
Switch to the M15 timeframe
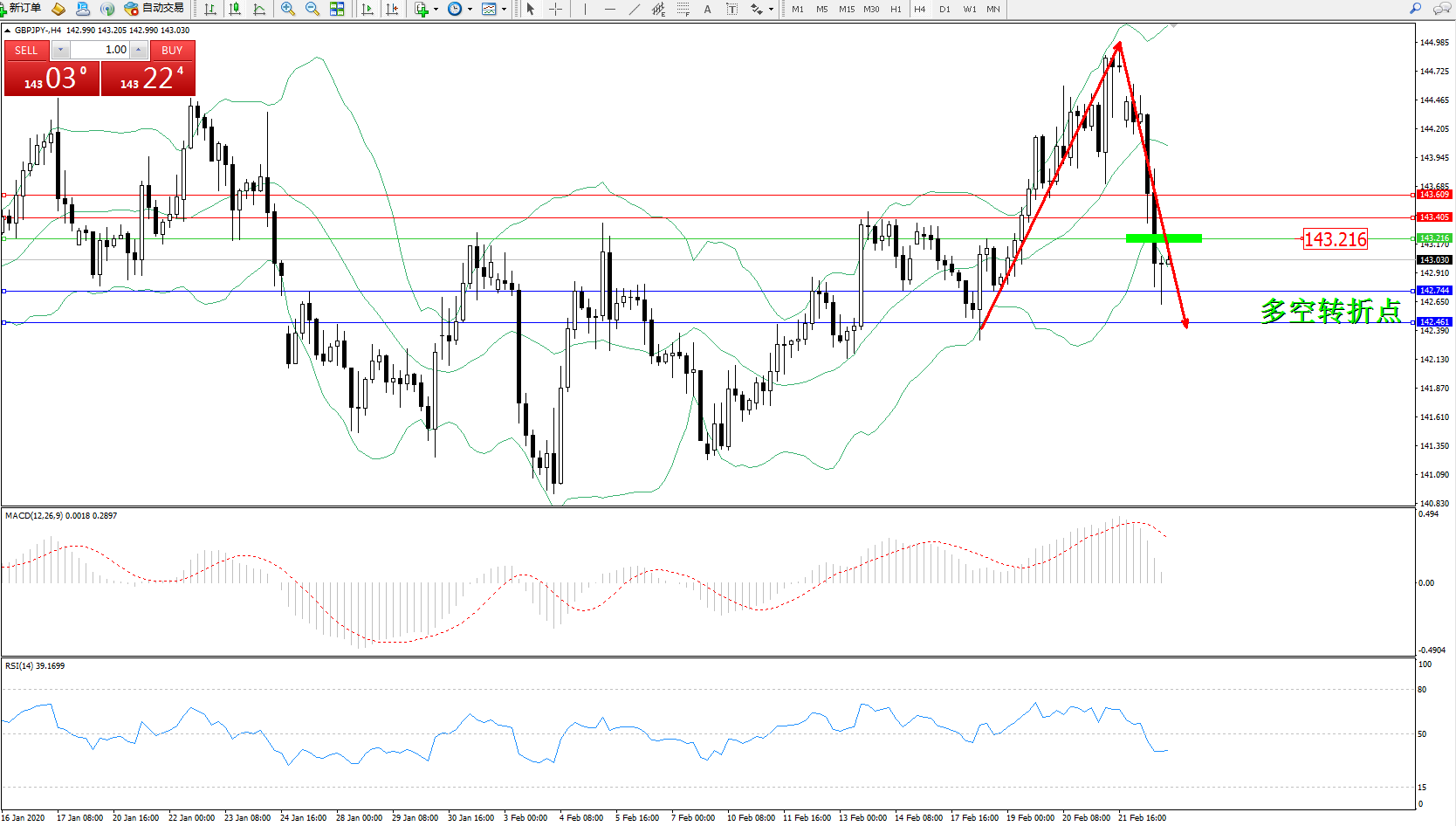(x=847, y=9)
